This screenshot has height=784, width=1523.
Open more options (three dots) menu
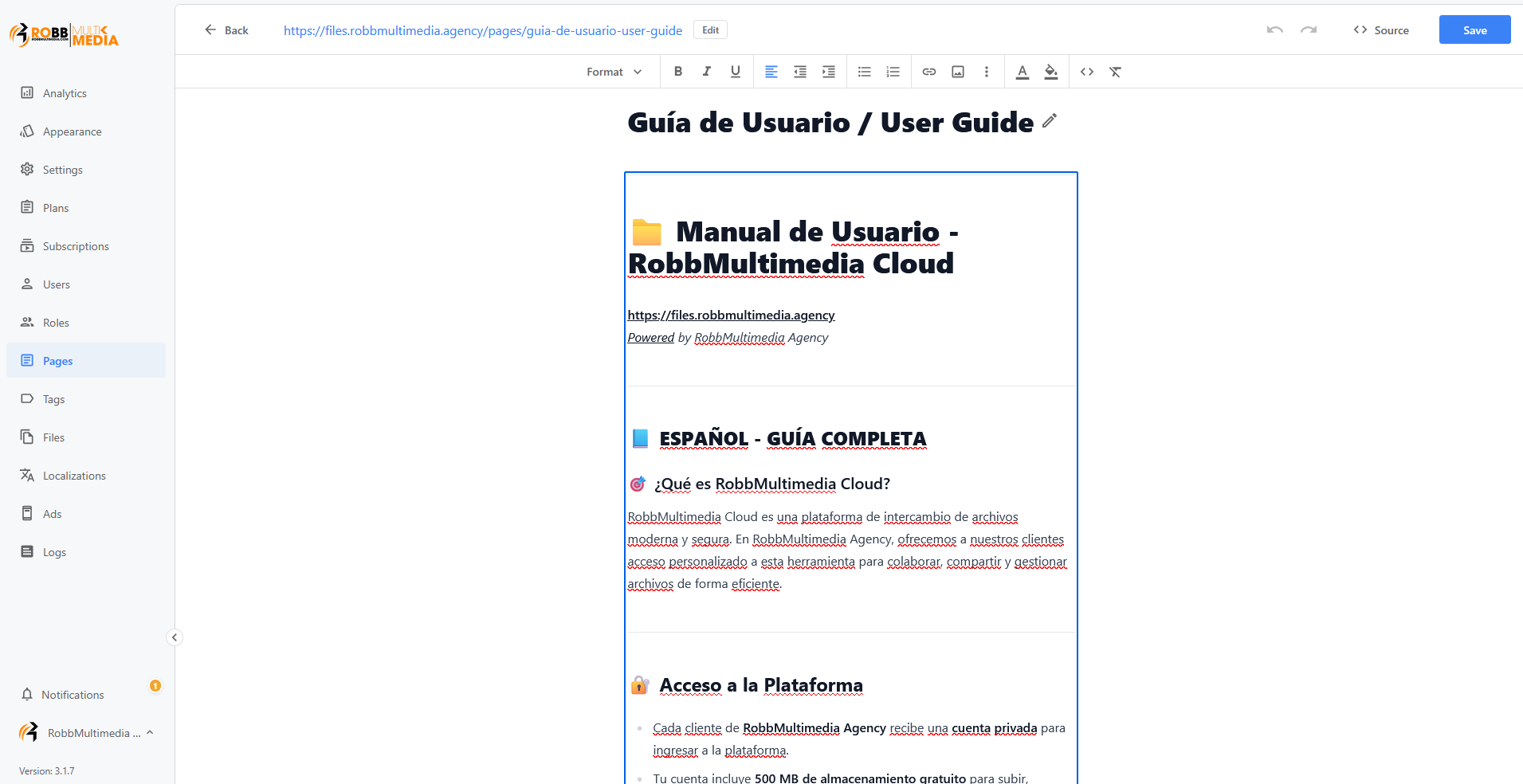pyautogui.click(x=987, y=72)
